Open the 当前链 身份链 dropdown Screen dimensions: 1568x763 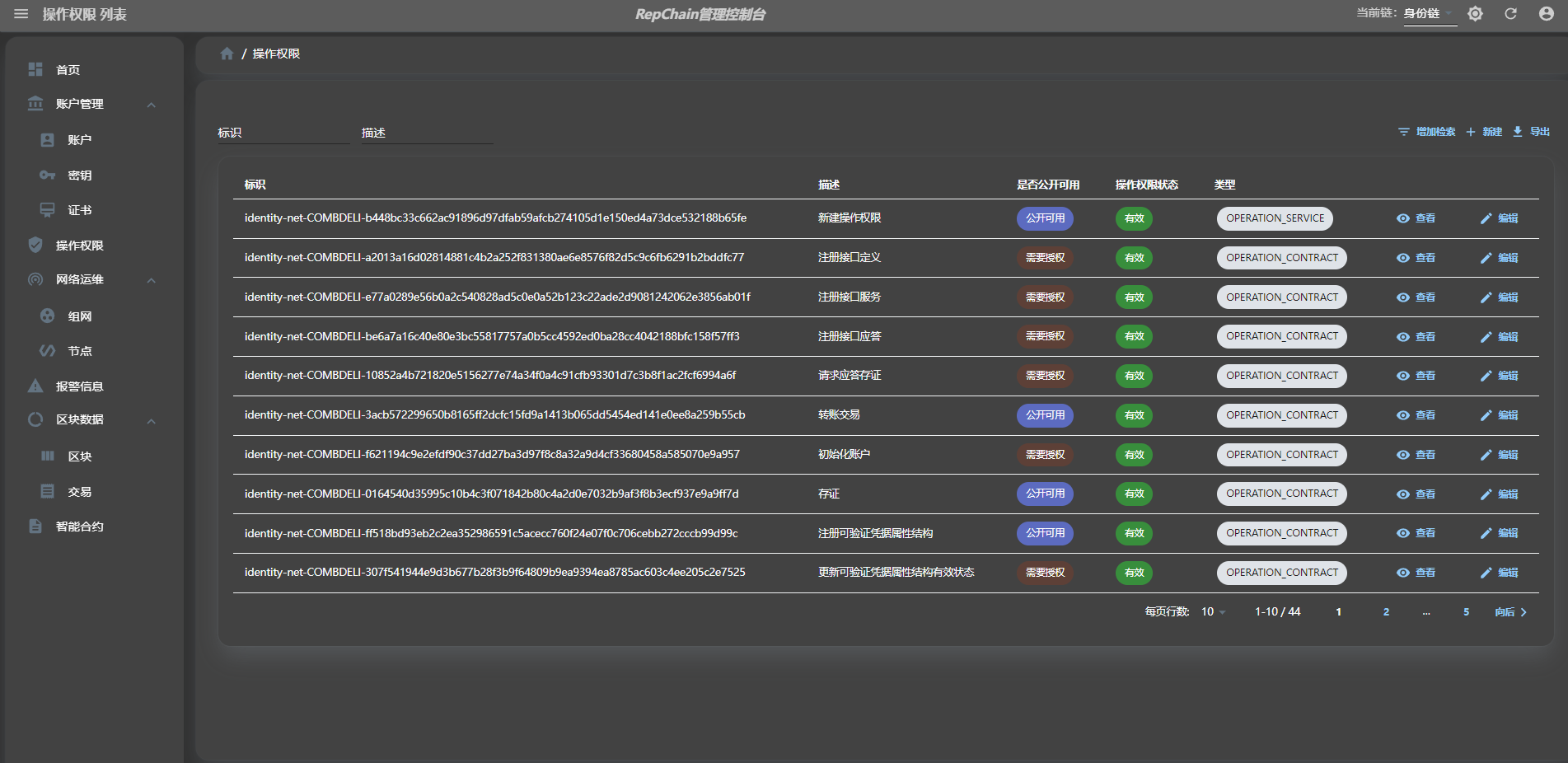(1430, 14)
